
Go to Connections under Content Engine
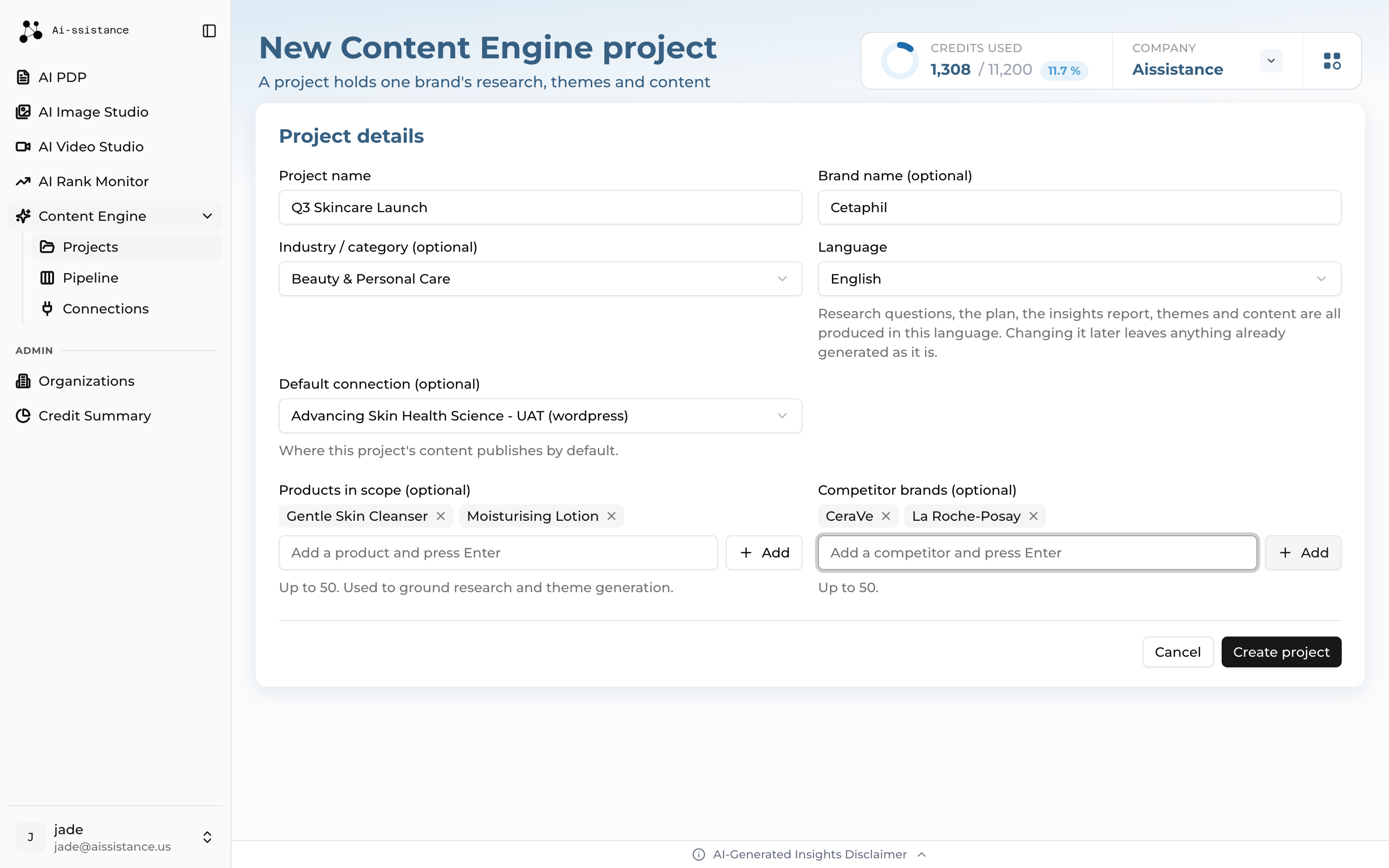click(x=127, y=309)
